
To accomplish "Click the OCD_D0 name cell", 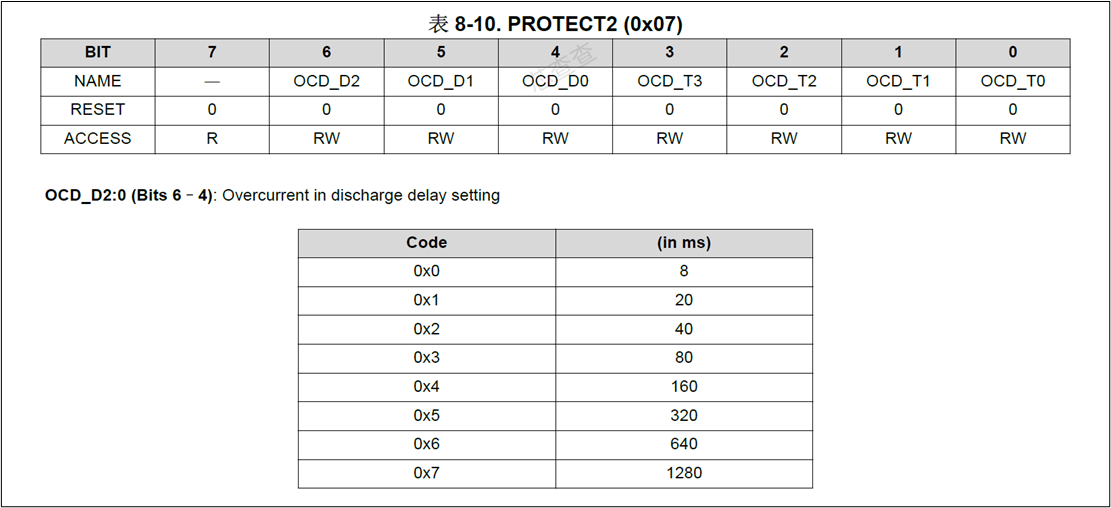I will (556, 81).
